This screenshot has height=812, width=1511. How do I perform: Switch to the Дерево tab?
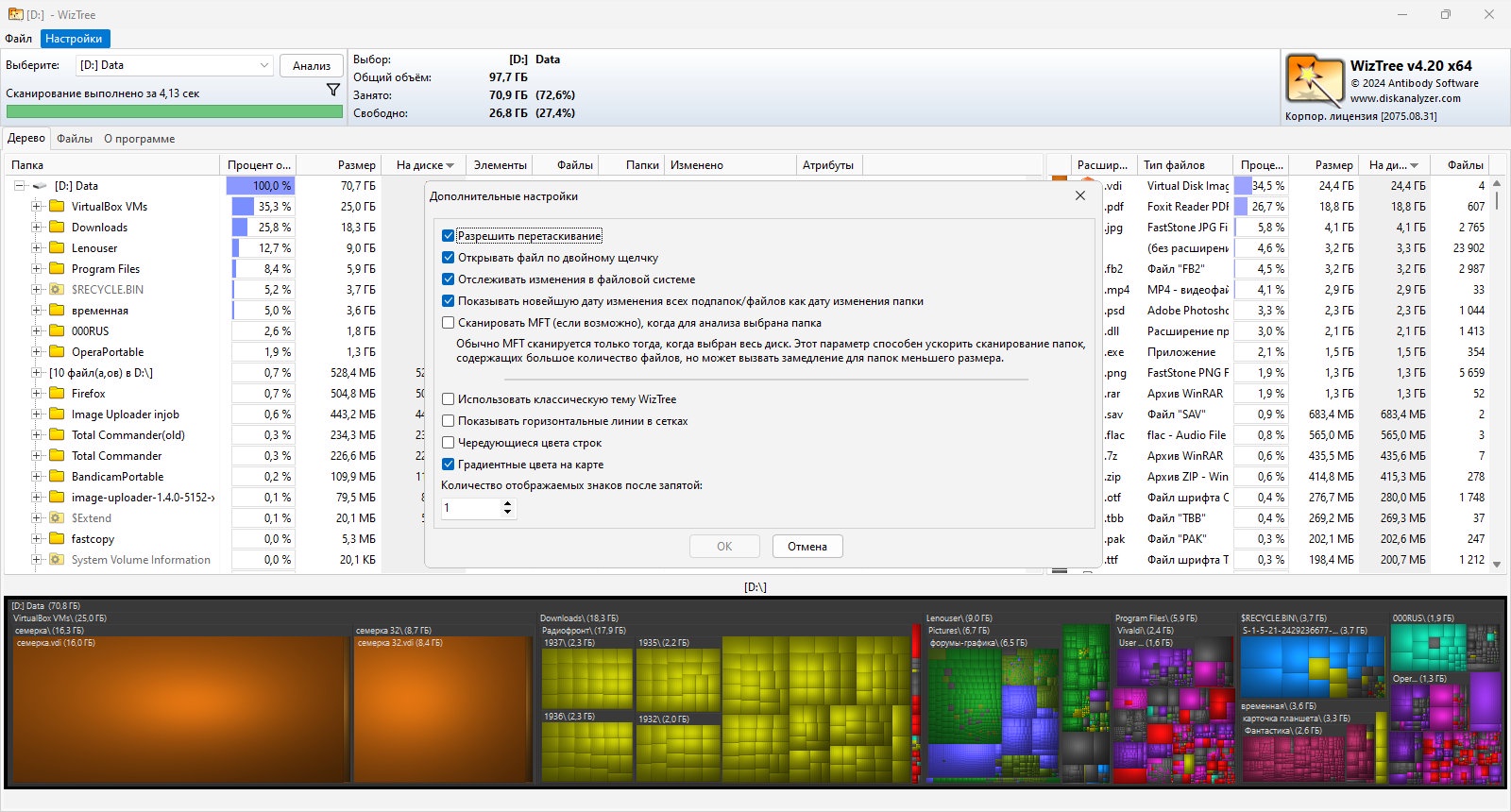point(26,138)
